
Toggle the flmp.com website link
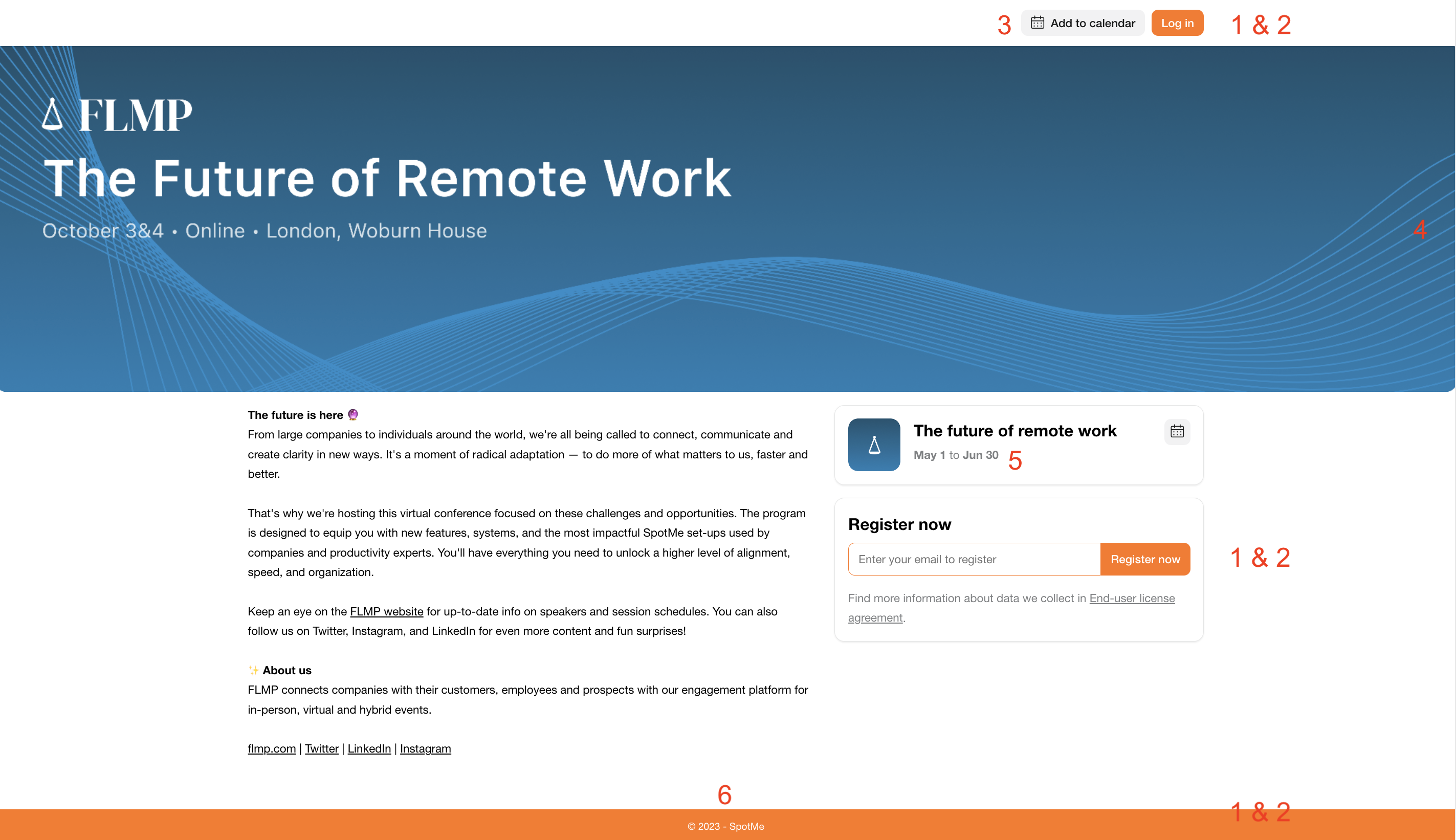point(272,748)
